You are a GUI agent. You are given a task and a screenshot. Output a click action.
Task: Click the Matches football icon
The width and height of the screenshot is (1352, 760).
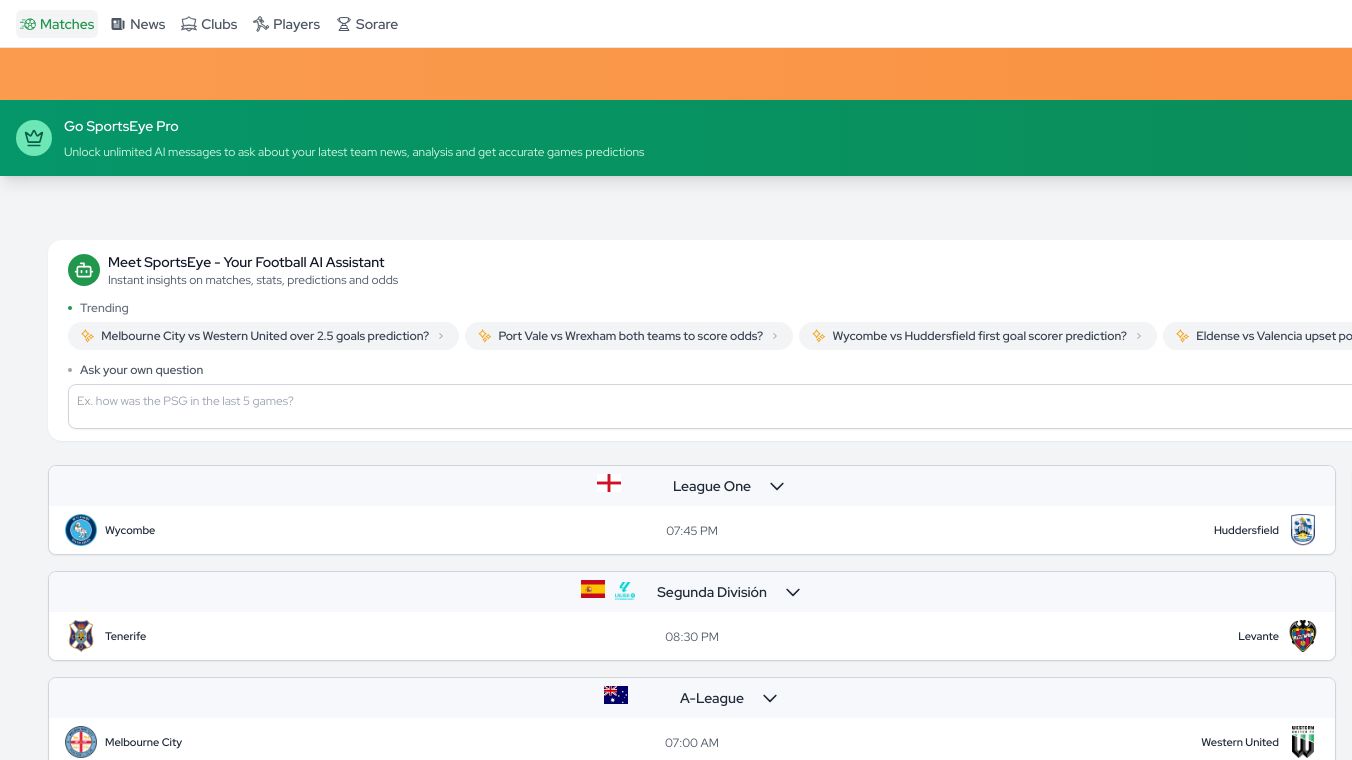click(28, 24)
